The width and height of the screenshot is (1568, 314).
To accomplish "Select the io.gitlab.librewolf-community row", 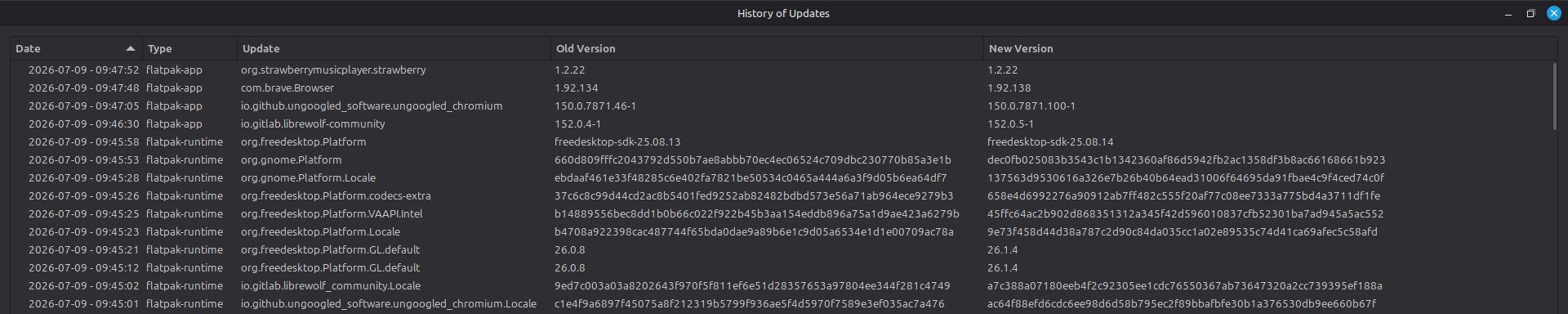I will 780,123.
